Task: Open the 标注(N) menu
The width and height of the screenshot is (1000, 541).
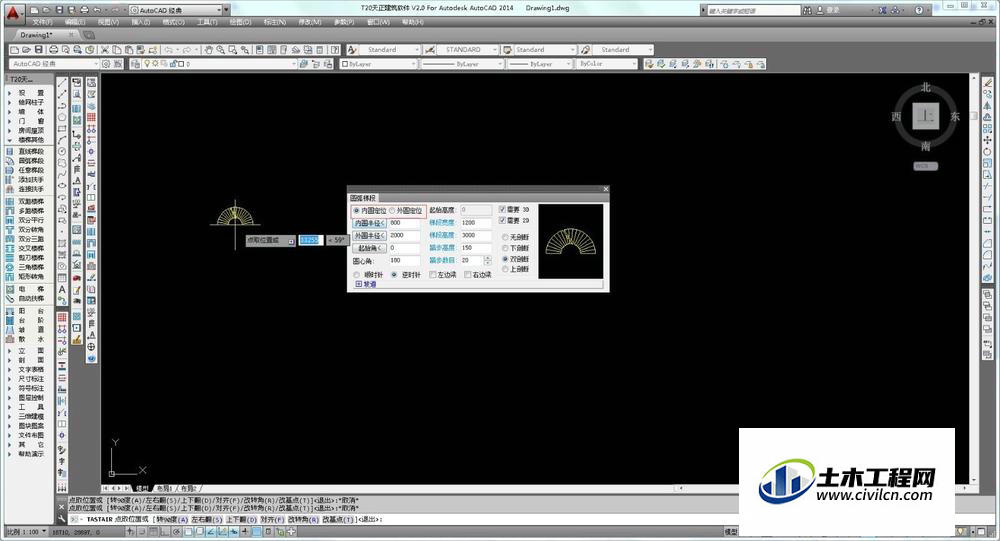Action: click(x=275, y=22)
